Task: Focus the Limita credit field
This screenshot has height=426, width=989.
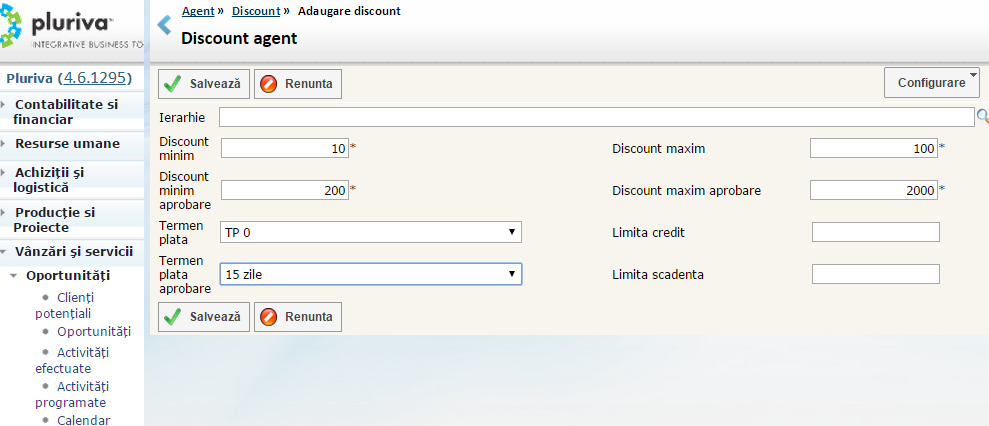Action: [875, 232]
